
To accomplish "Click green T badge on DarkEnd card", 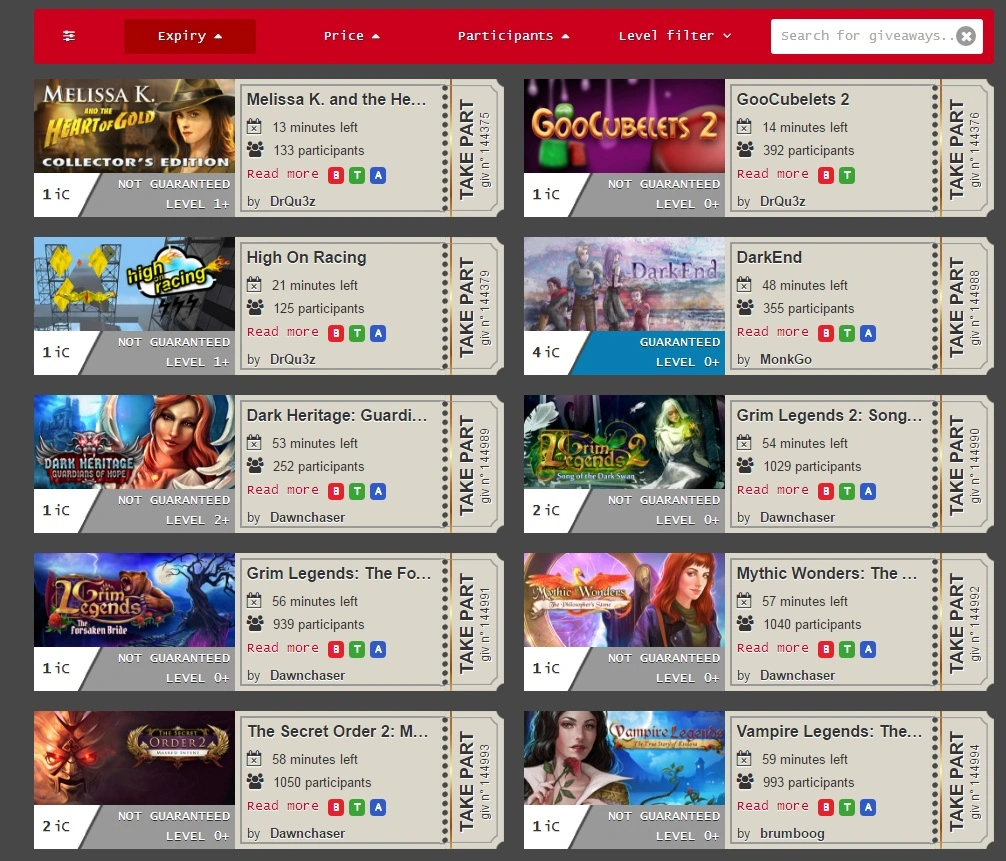I will (x=847, y=333).
